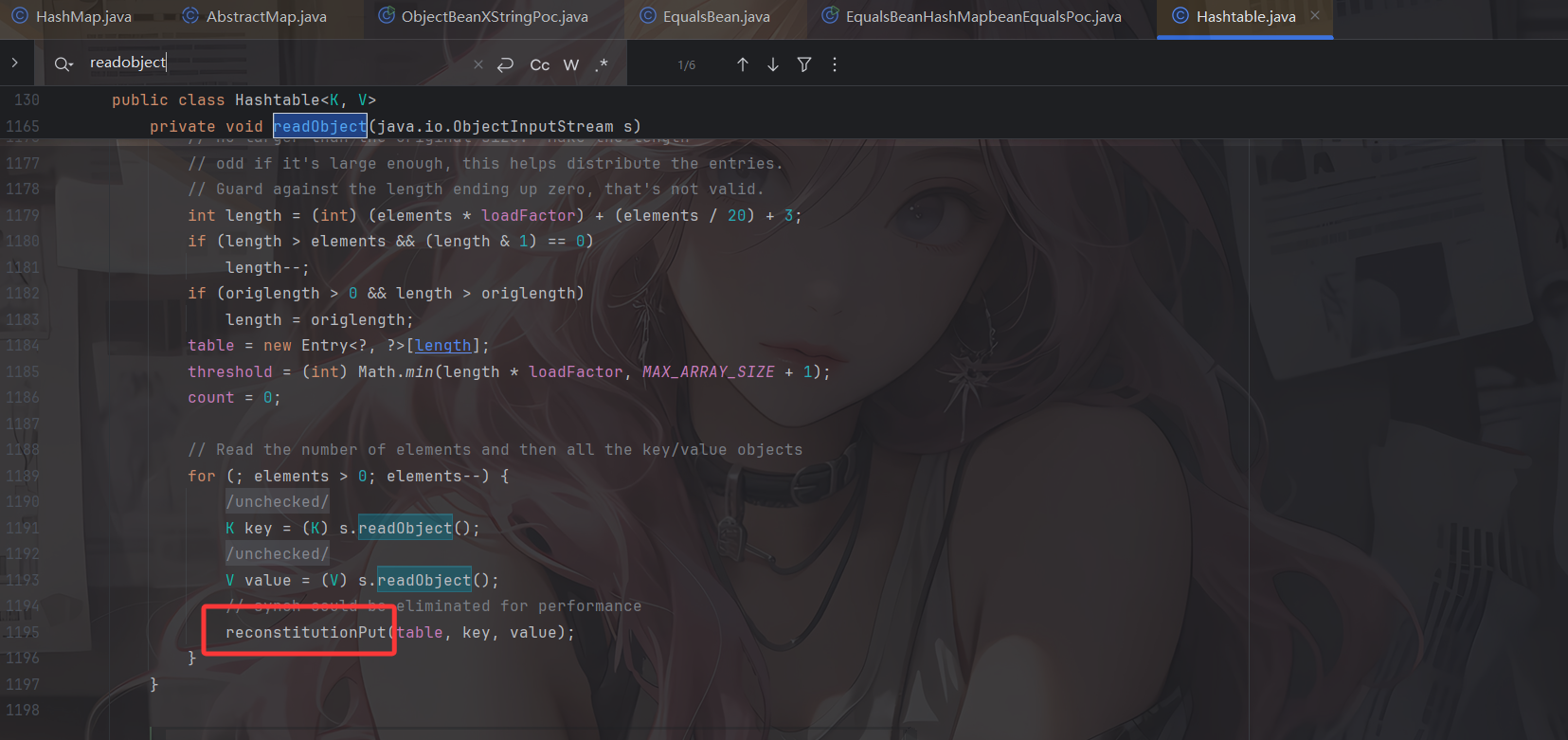
Task: Toggle whole Words matching in find bar
Action: coord(570,64)
